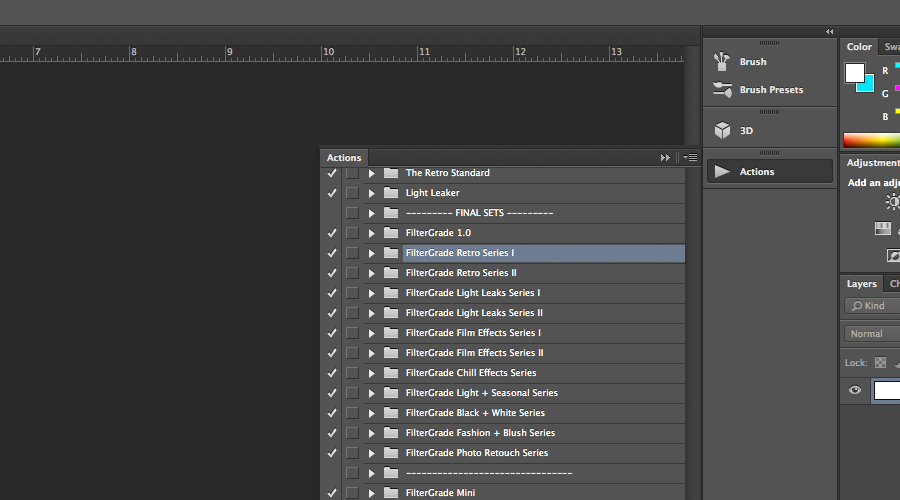Switch to the Channels tab
This screenshot has width=900, height=500.
[x=893, y=284]
